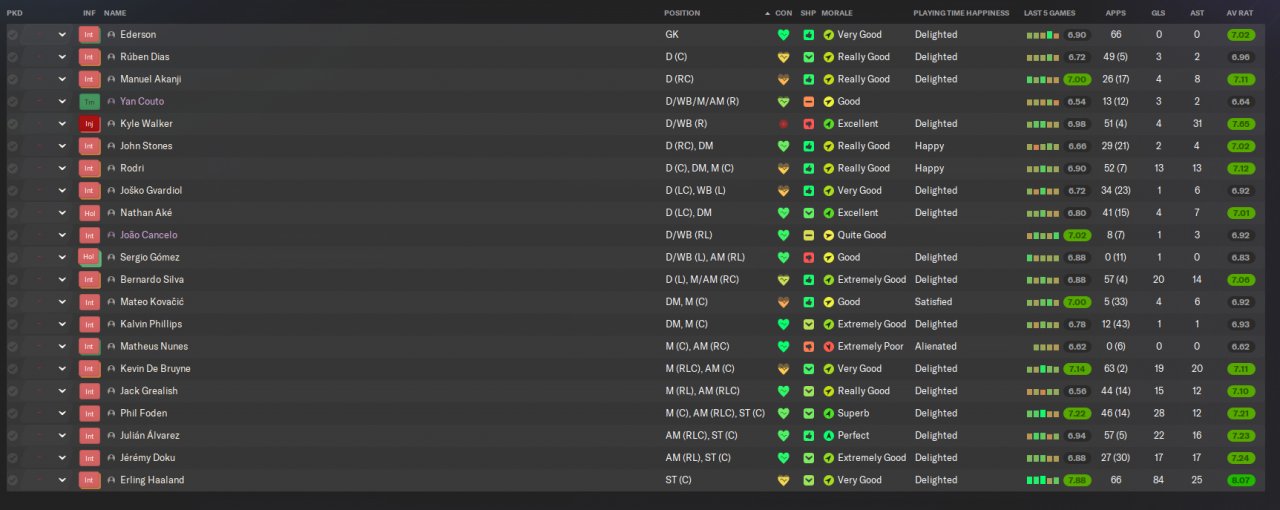Click Erling Haaland's condition heart icon
The height and width of the screenshot is (510, 1280).
pos(784,480)
